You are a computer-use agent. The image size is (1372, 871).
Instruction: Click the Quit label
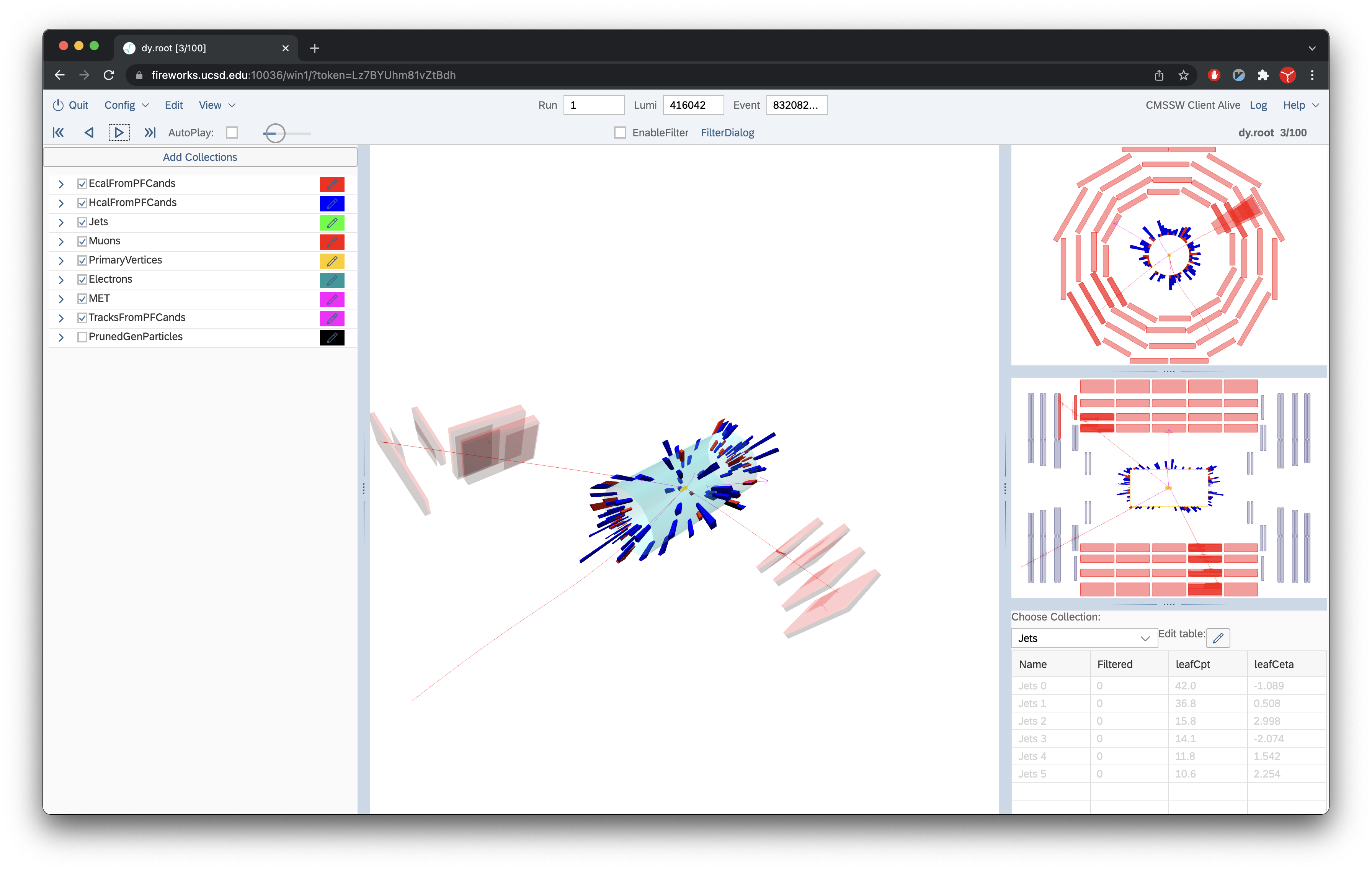click(78, 105)
